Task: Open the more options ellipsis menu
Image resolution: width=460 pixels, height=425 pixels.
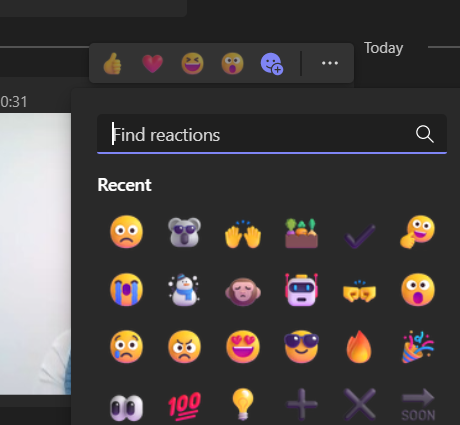Action: coord(330,63)
